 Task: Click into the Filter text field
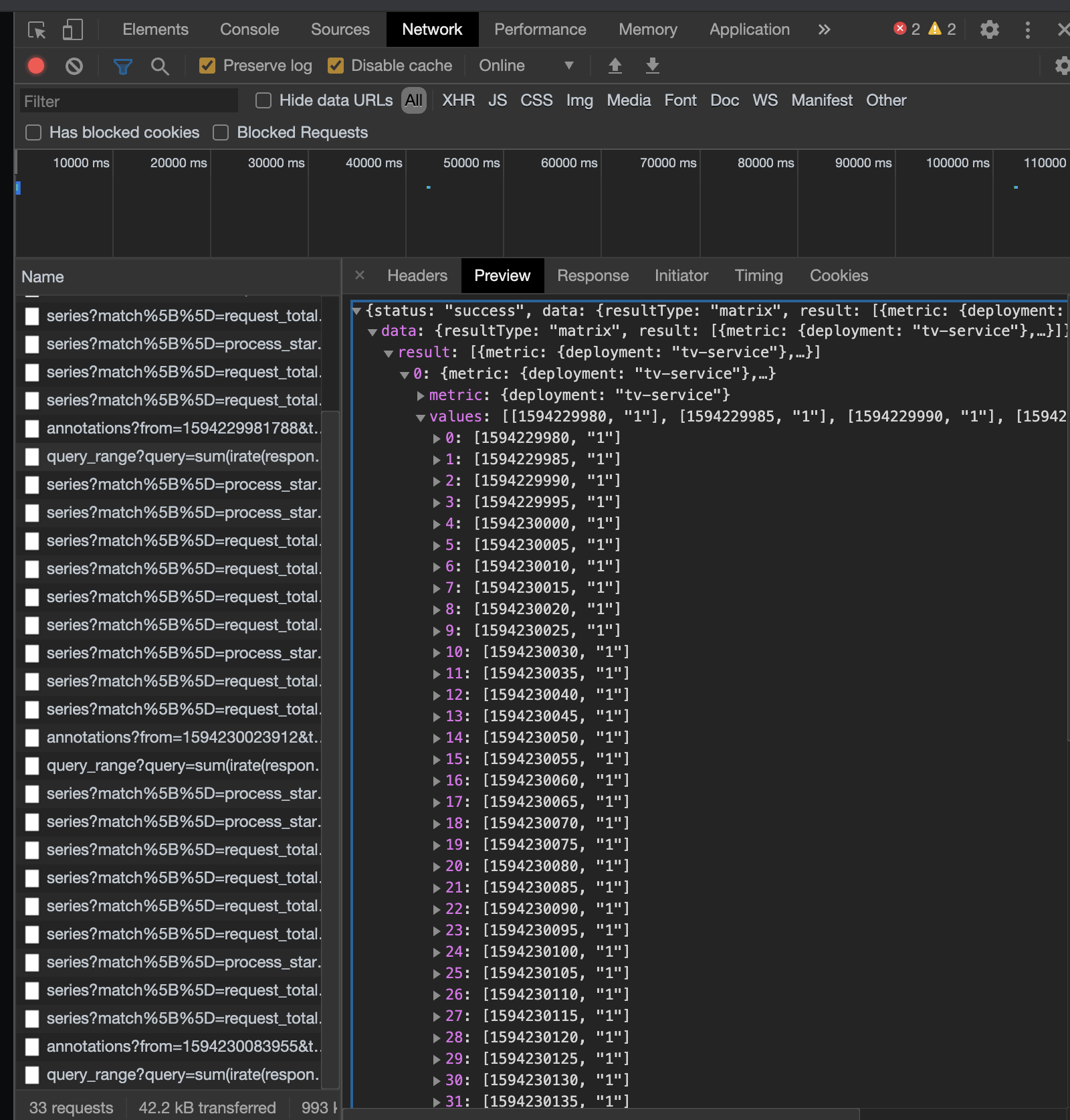(129, 101)
